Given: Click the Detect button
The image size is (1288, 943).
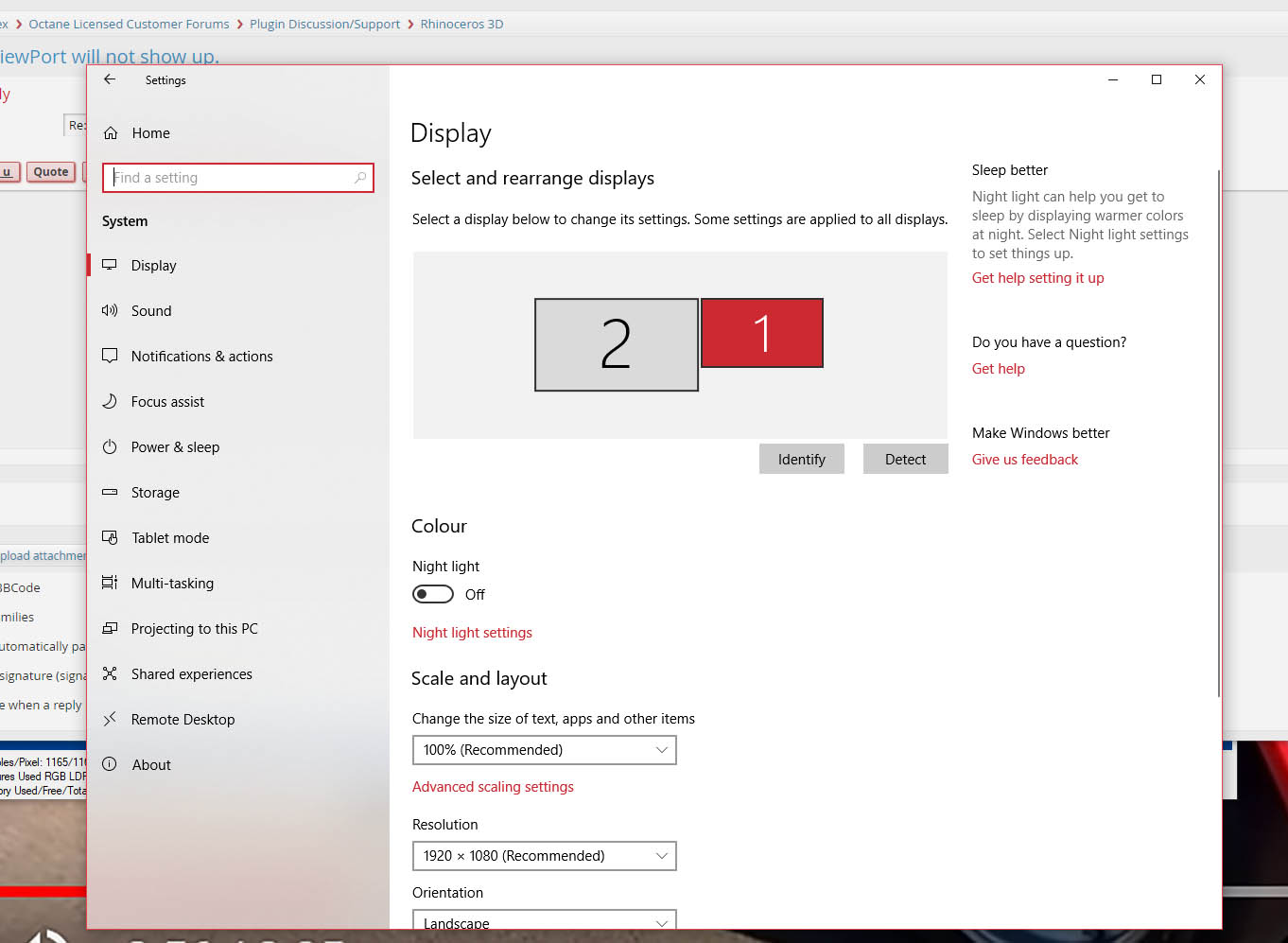Looking at the screenshot, I should point(906,459).
